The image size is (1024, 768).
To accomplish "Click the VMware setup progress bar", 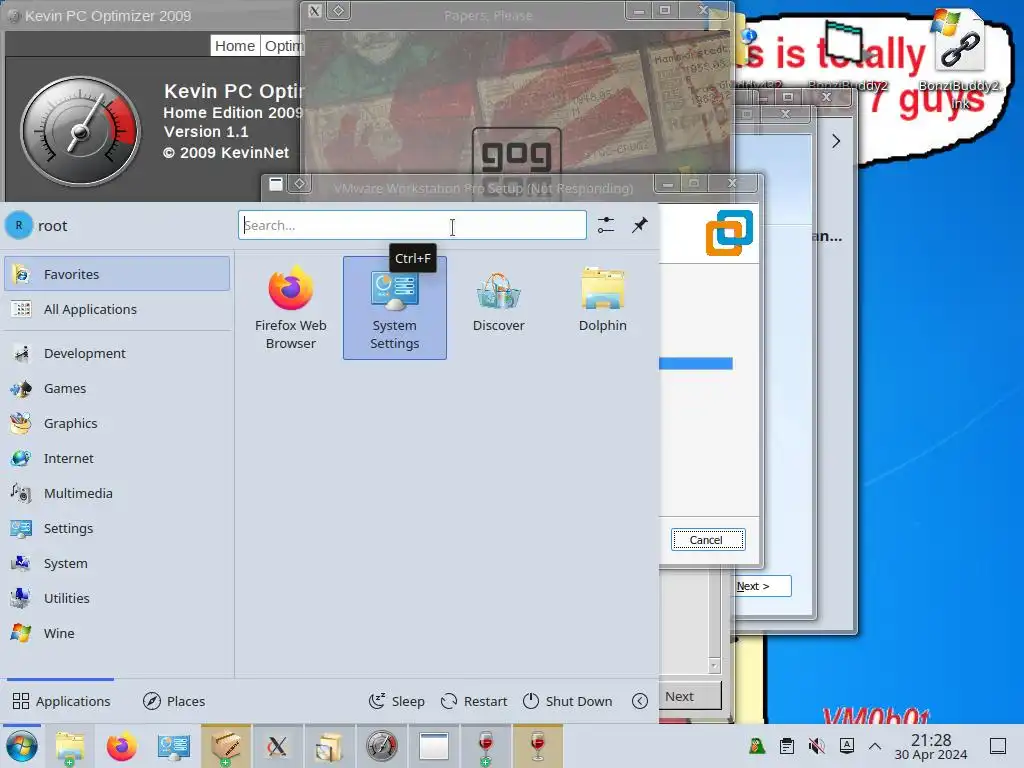I will click(x=696, y=363).
